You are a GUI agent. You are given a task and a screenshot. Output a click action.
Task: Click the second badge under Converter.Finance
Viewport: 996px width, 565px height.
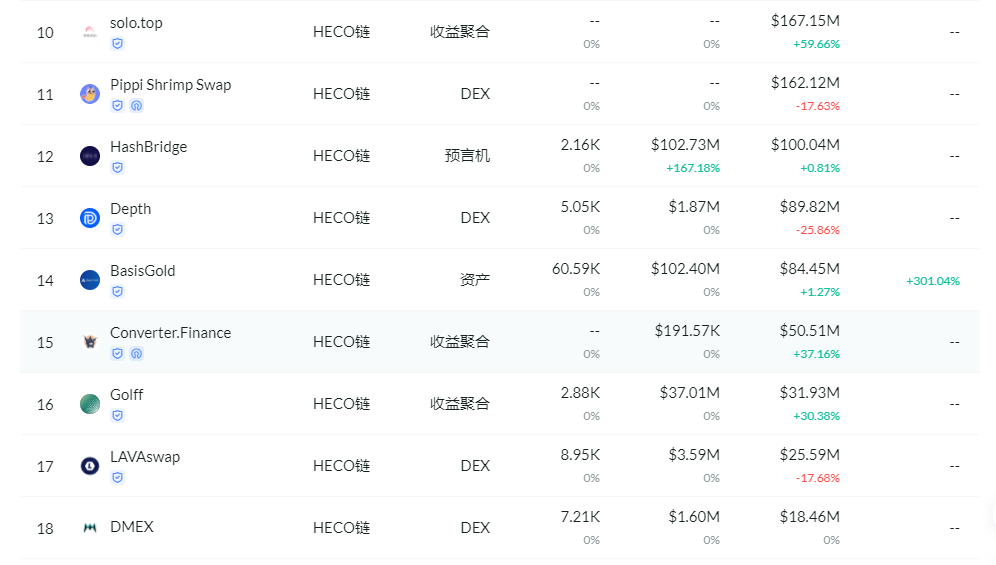pyautogui.click(x=137, y=353)
